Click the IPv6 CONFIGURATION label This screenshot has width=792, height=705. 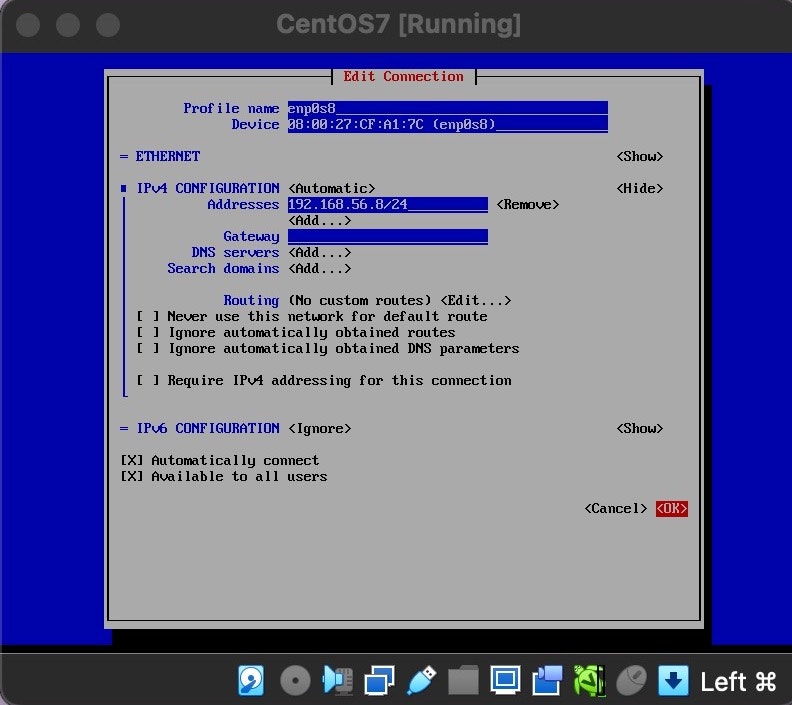click(x=208, y=429)
